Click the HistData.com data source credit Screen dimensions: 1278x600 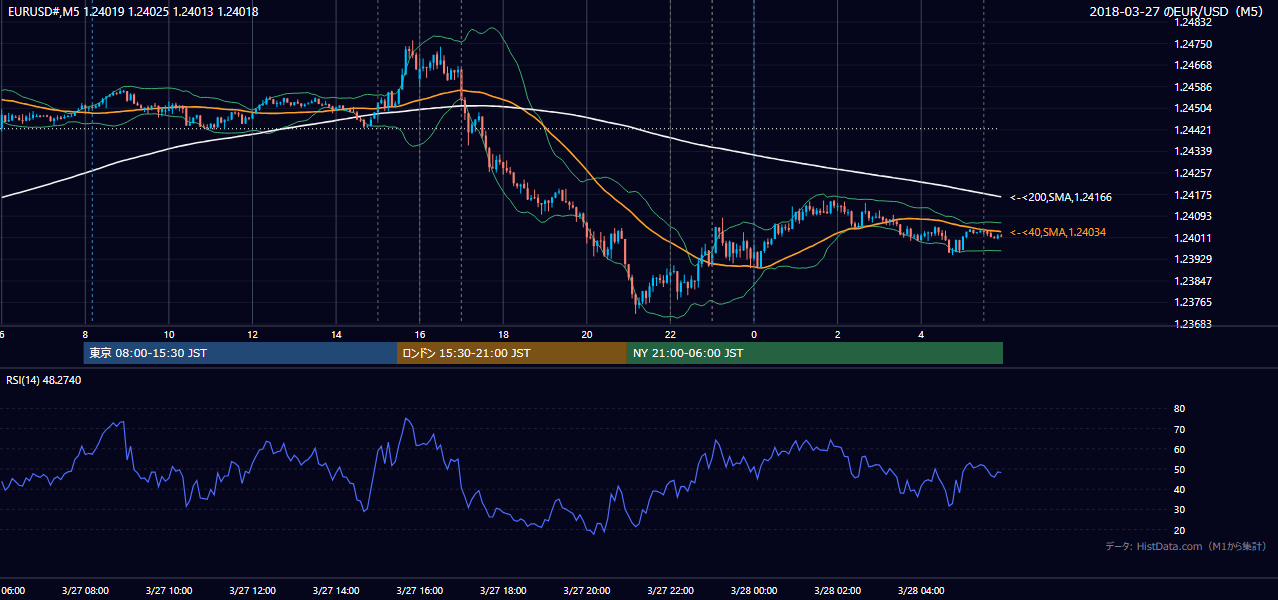pyautogui.click(x=1185, y=546)
